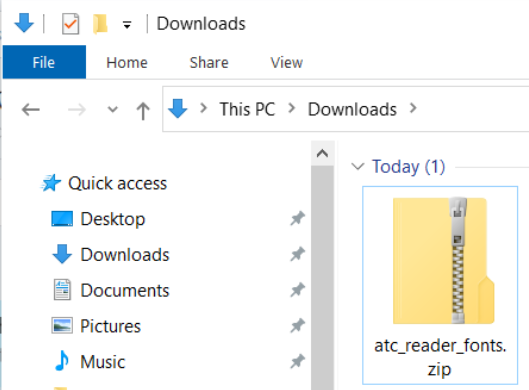This screenshot has height=390, width=529.
Task: Open the Recent locations dropdown chevron
Action: [113, 109]
